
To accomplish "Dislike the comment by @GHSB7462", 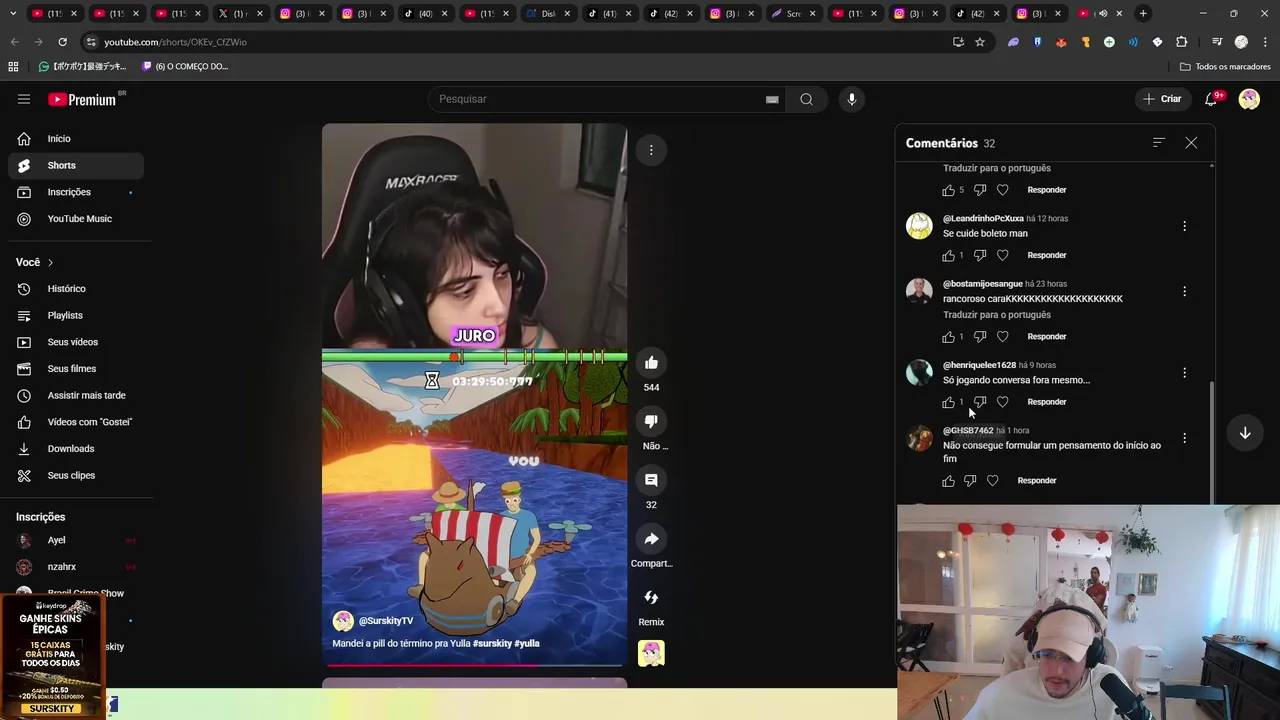I will pos(970,481).
